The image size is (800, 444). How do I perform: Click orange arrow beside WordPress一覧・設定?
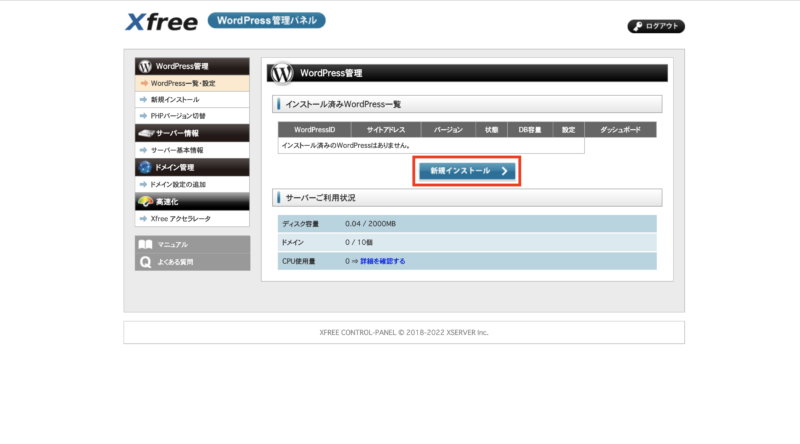[x=144, y=83]
